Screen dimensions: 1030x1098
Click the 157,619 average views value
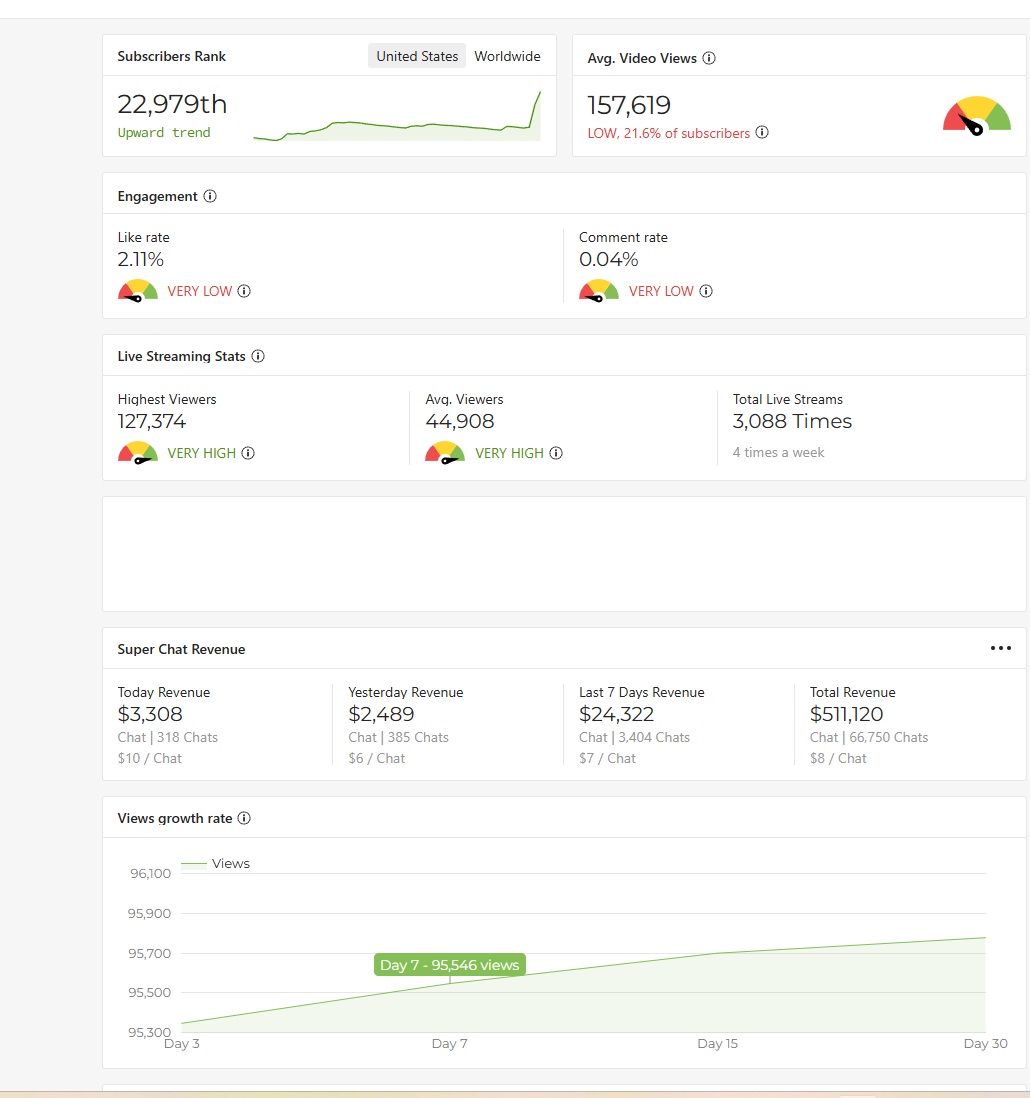[629, 105]
